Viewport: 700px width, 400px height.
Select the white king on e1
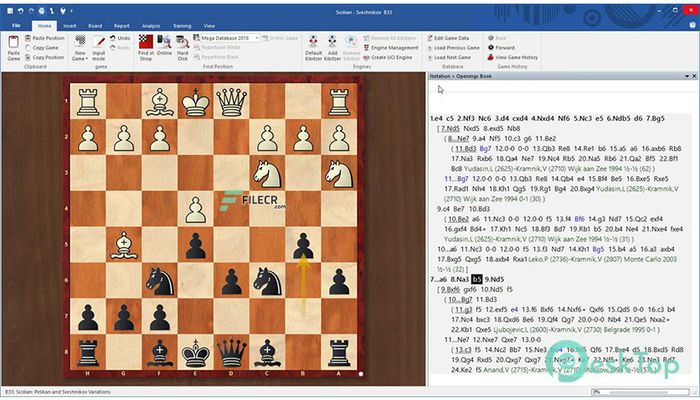coord(196,101)
